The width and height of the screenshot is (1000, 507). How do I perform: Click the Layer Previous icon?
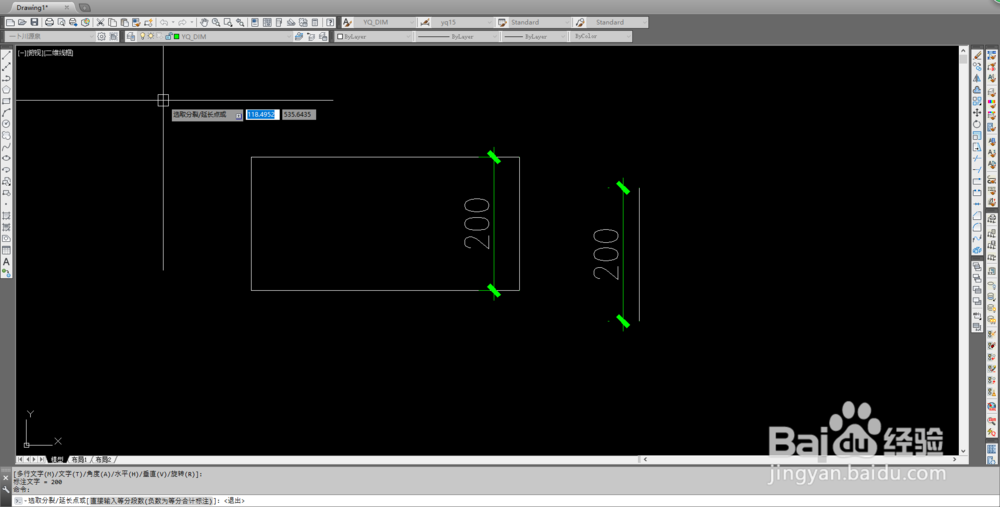pos(311,36)
